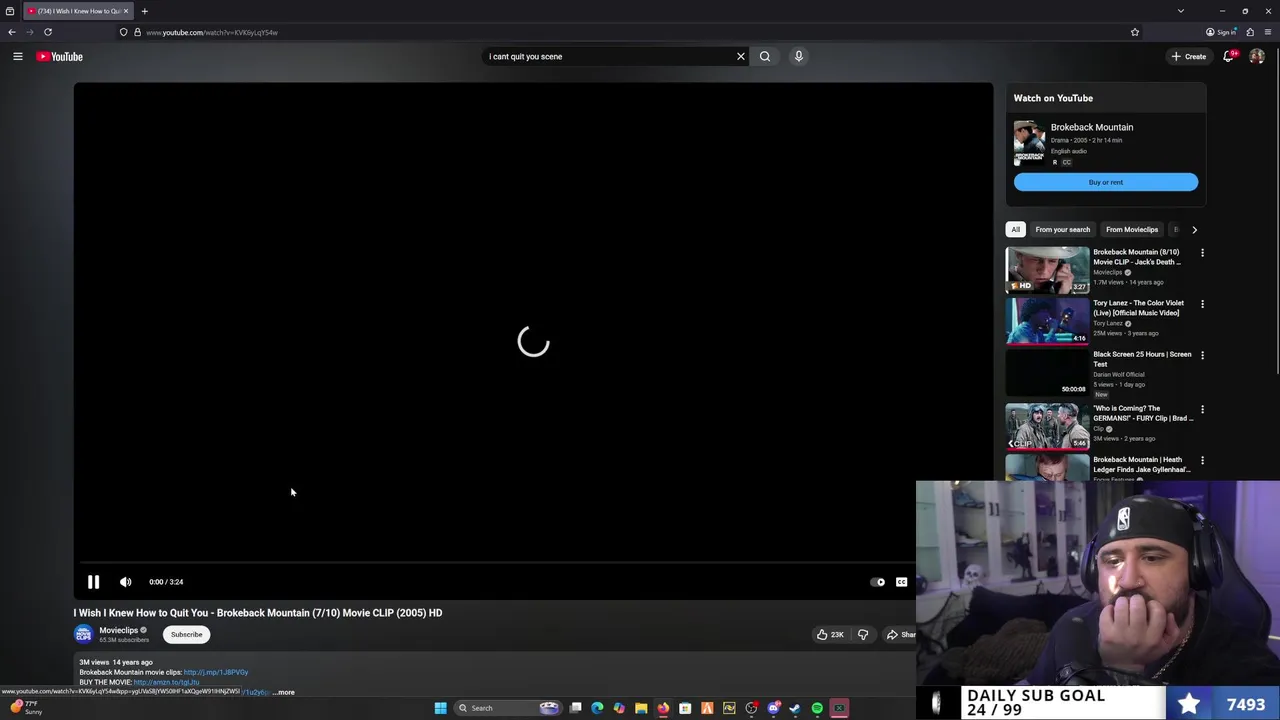Open a new browser tab
Screen dimensions: 1280x720
(x=144, y=11)
